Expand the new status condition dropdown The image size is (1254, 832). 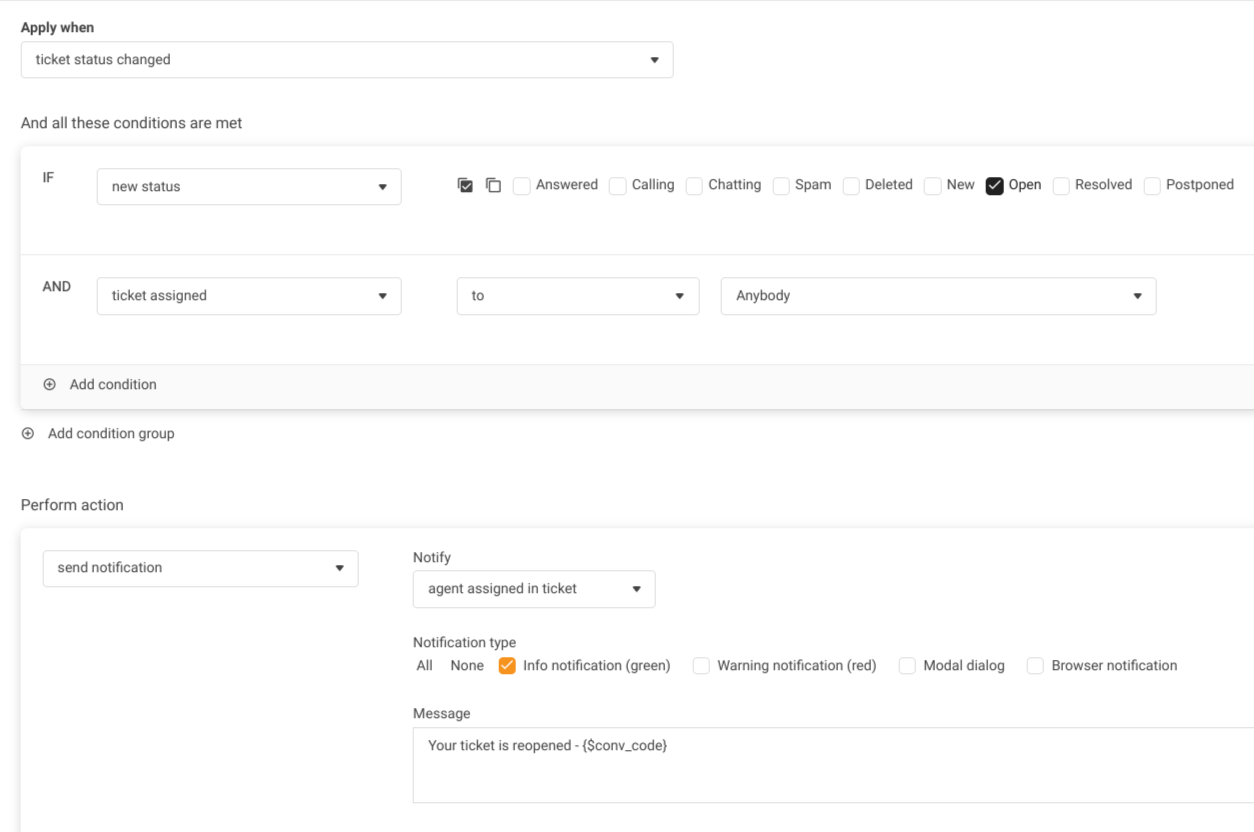pos(249,187)
